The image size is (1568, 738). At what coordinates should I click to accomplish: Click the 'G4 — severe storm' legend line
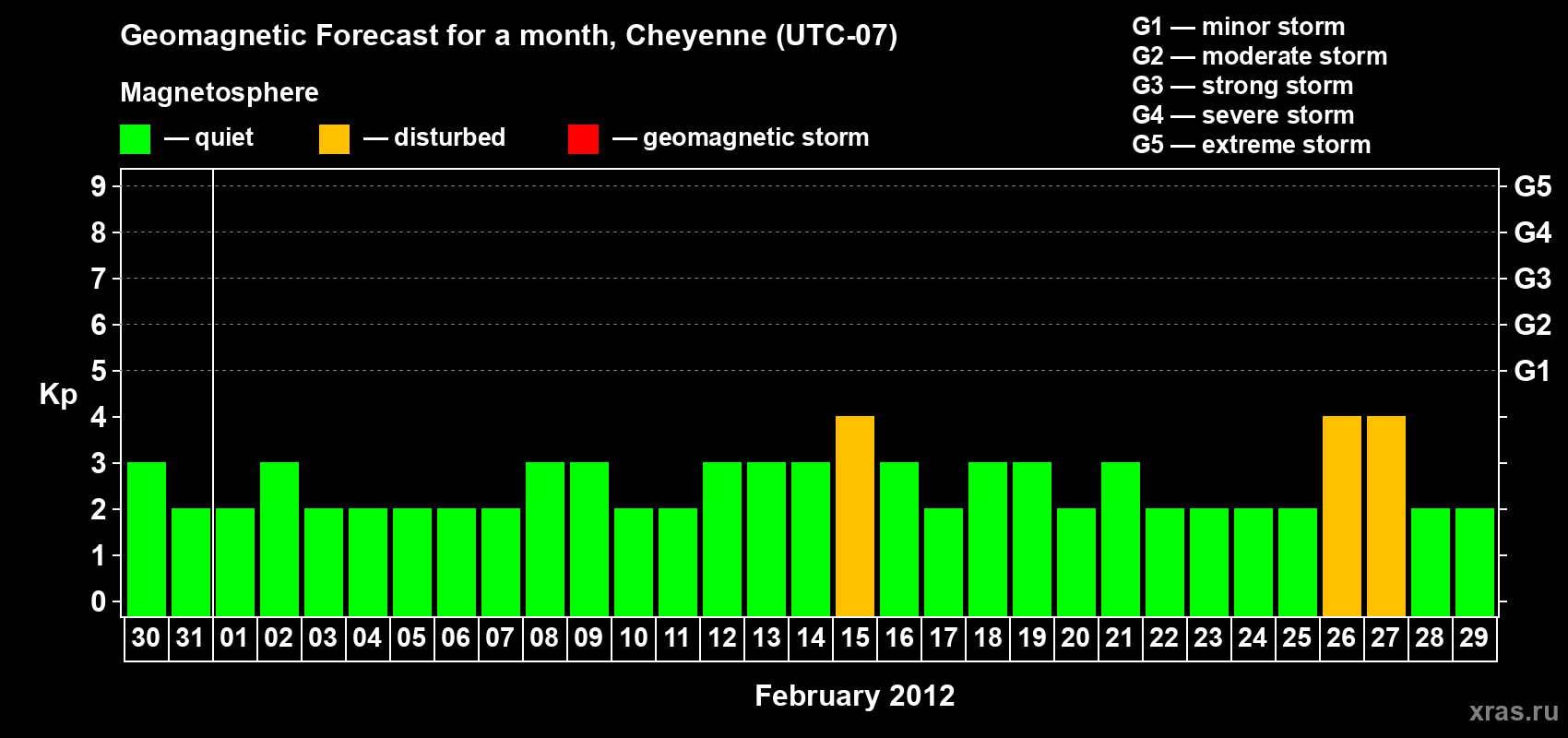point(1243,115)
